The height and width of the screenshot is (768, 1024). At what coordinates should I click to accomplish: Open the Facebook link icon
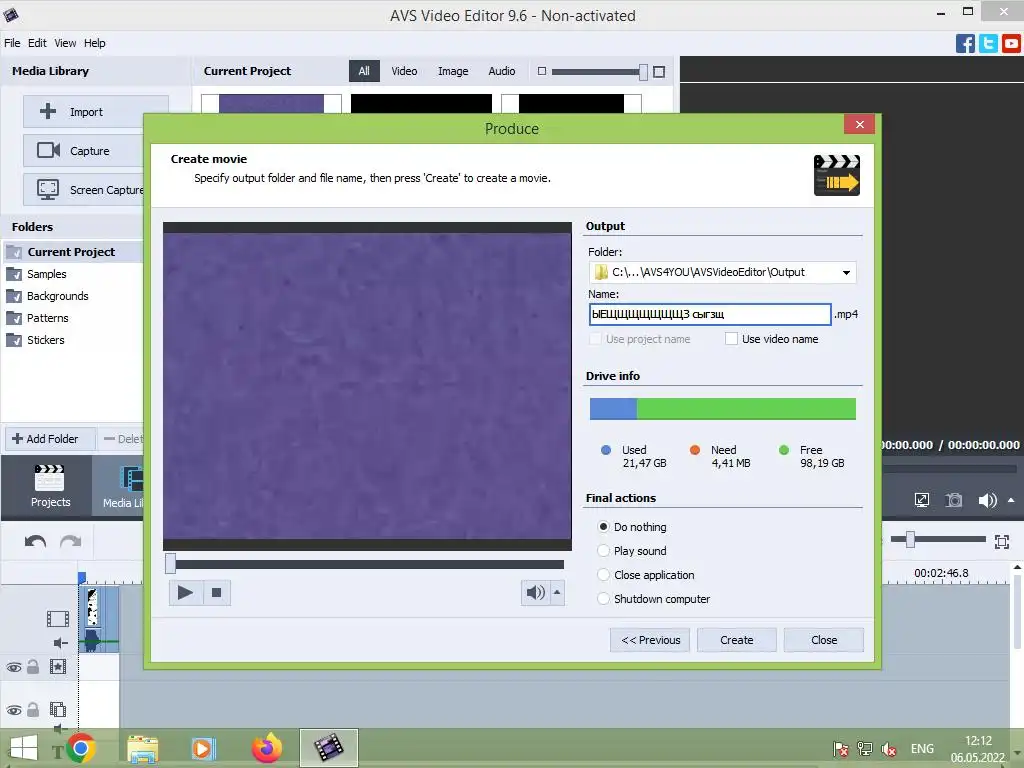pyautogui.click(x=965, y=44)
